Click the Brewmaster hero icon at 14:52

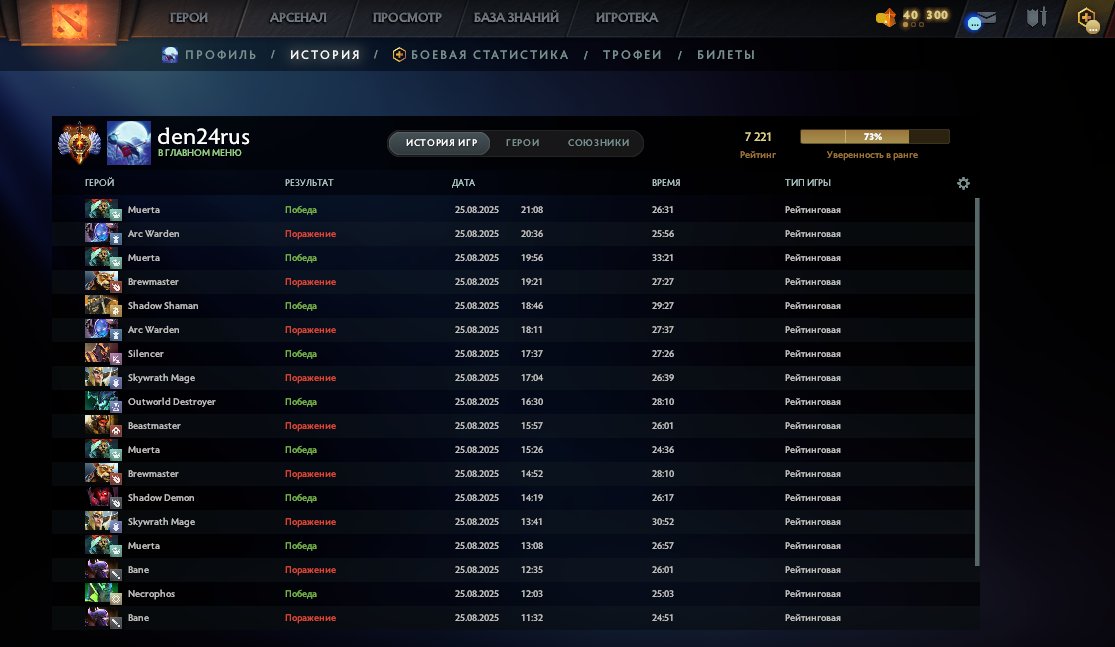tap(102, 474)
